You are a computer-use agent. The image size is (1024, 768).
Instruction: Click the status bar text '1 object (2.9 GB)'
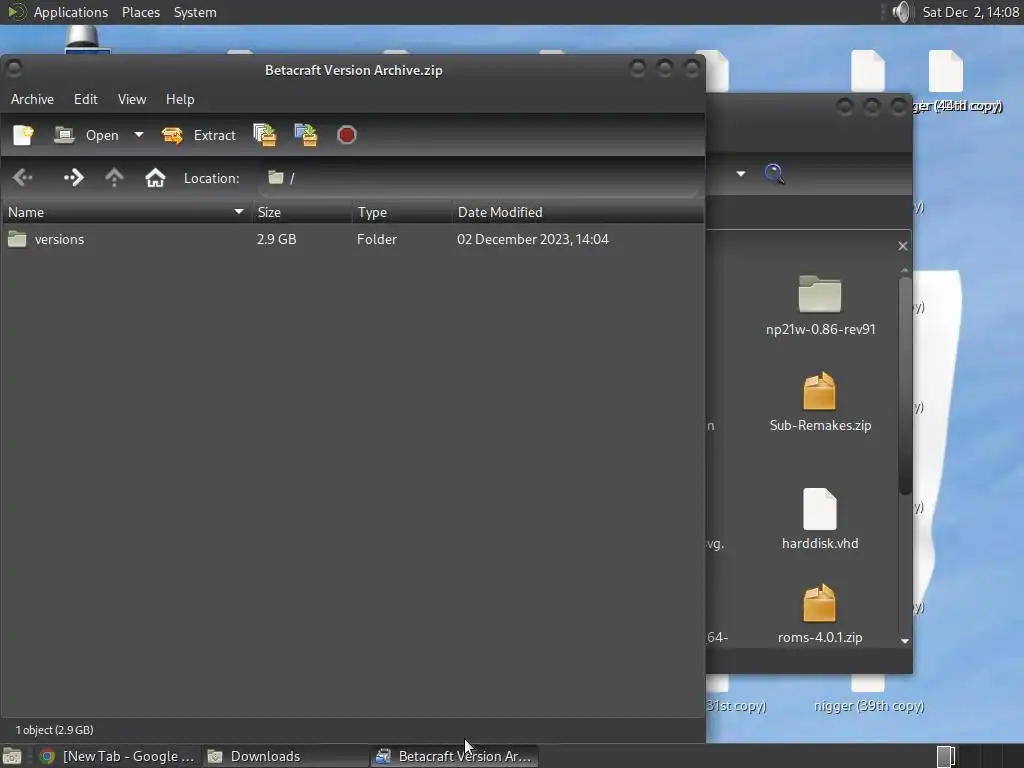click(x=54, y=730)
